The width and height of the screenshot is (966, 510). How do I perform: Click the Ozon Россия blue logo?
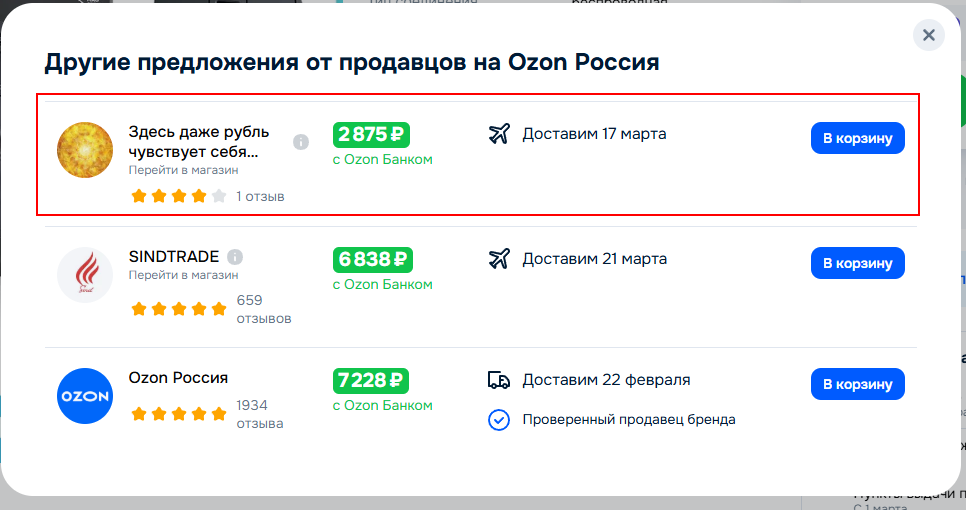pos(85,397)
